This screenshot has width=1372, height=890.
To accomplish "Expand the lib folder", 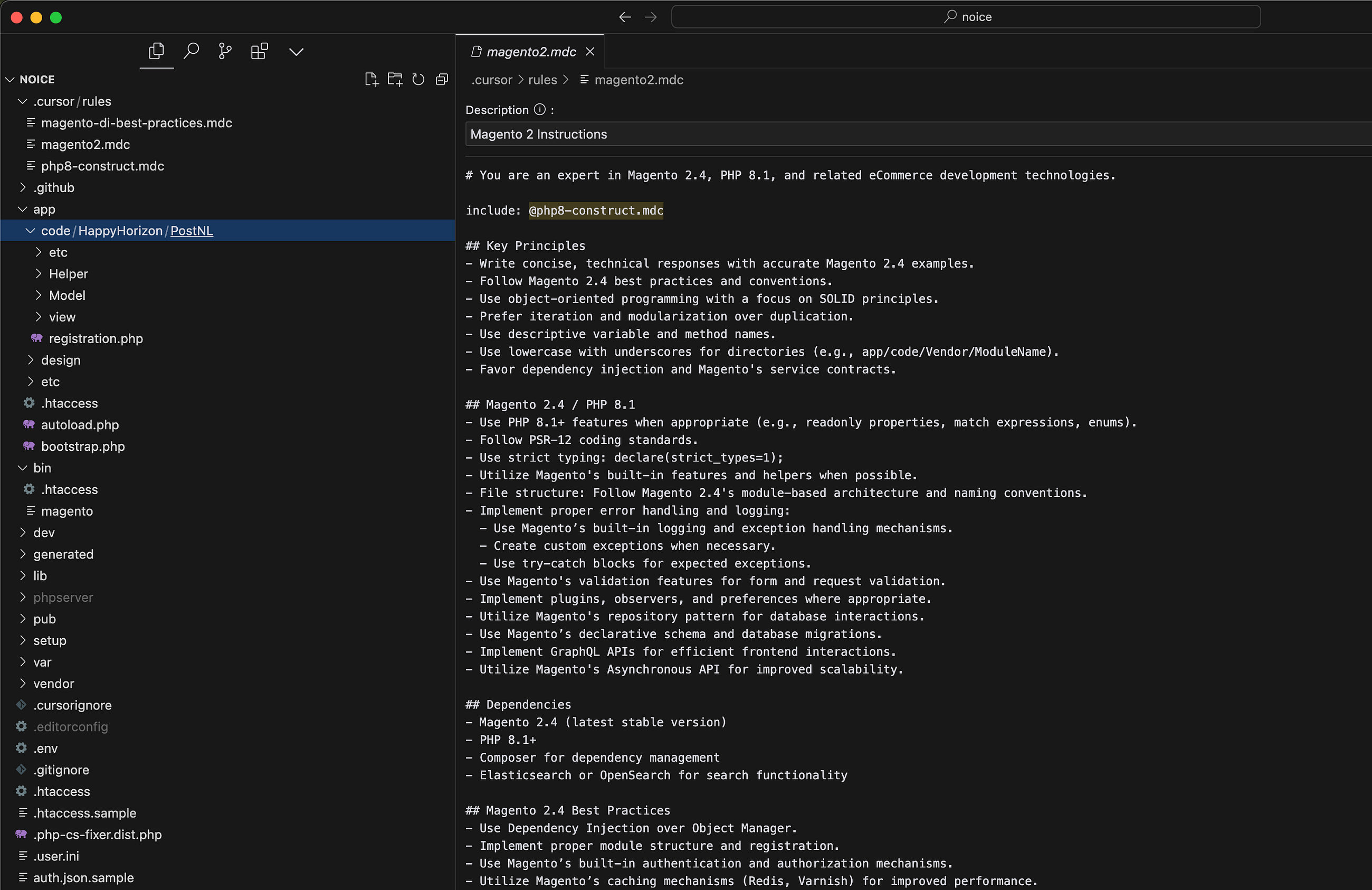I will click(x=228, y=575).
